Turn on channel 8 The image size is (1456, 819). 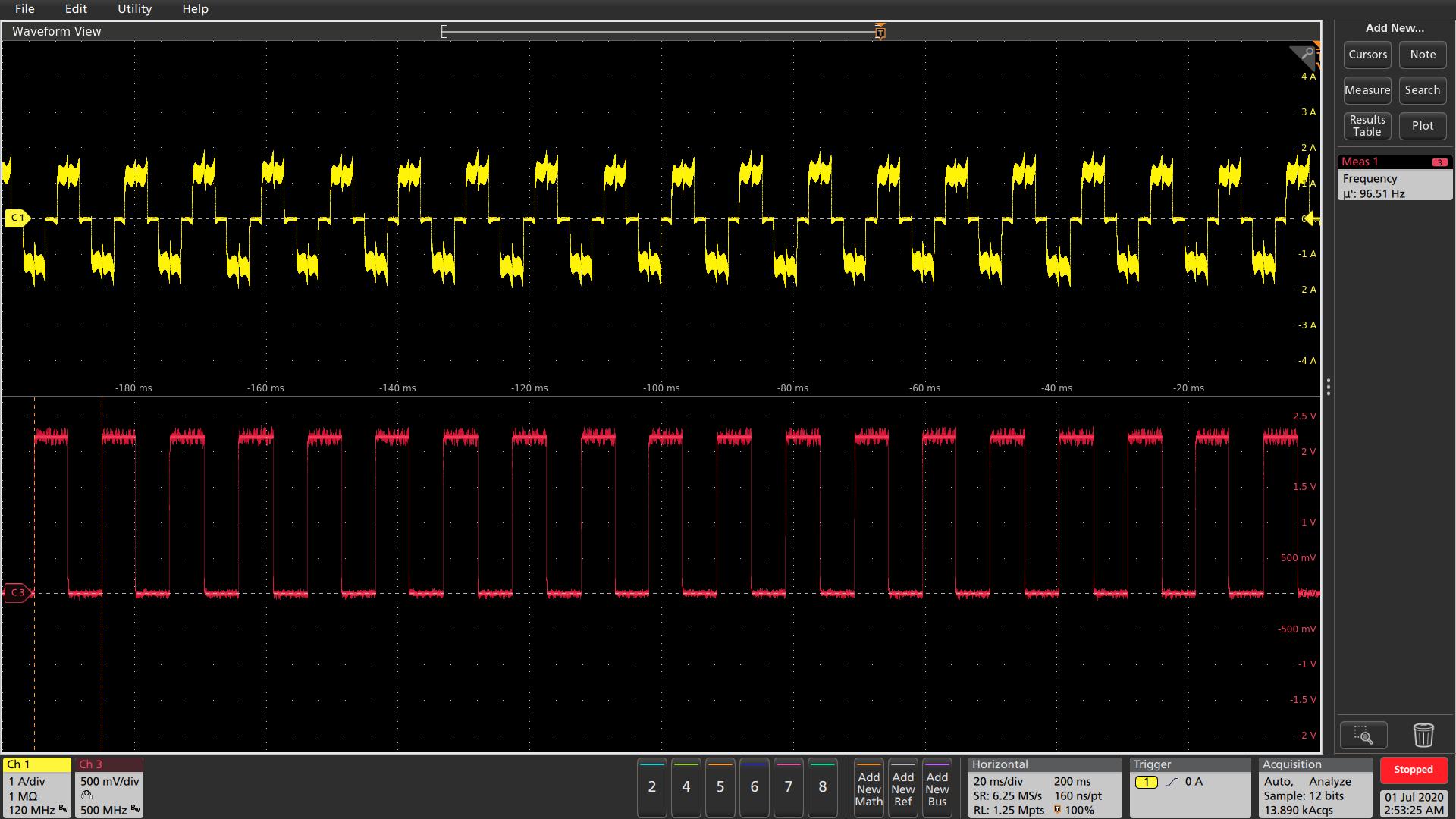823,787
